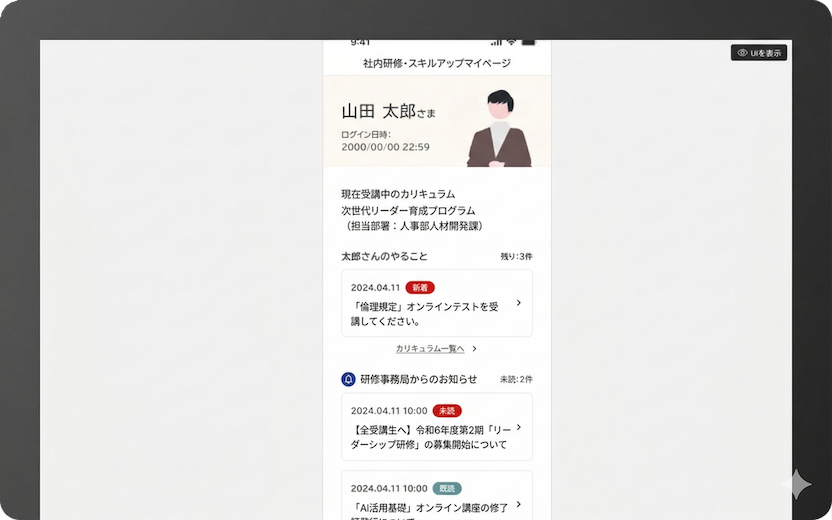This screenshot has height=520, width=832.
Task: Click the heading 研修事務局からのお知らせ
Action: coord(419,379)
